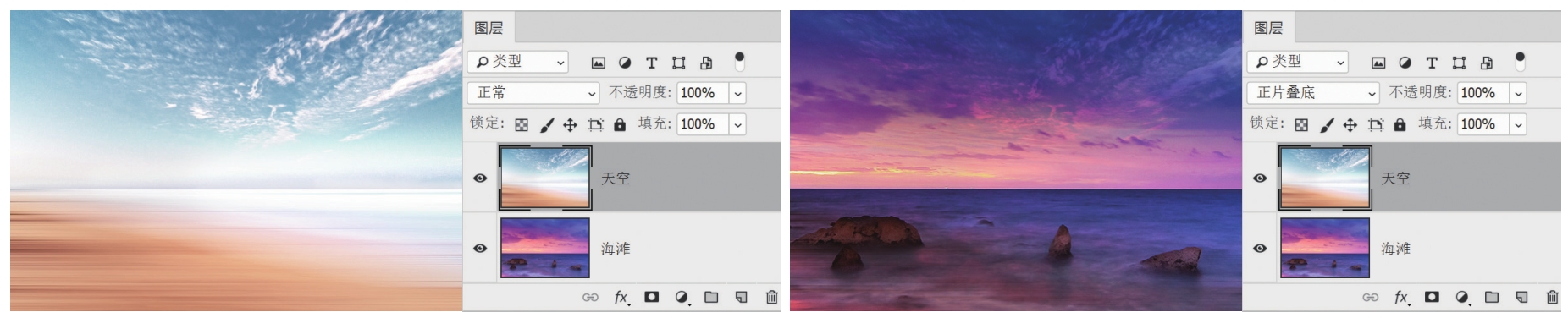This screenshot has height=318, width=1568.
Task: Click pixel layer filter icon in left panel
Action: [598, 63]
